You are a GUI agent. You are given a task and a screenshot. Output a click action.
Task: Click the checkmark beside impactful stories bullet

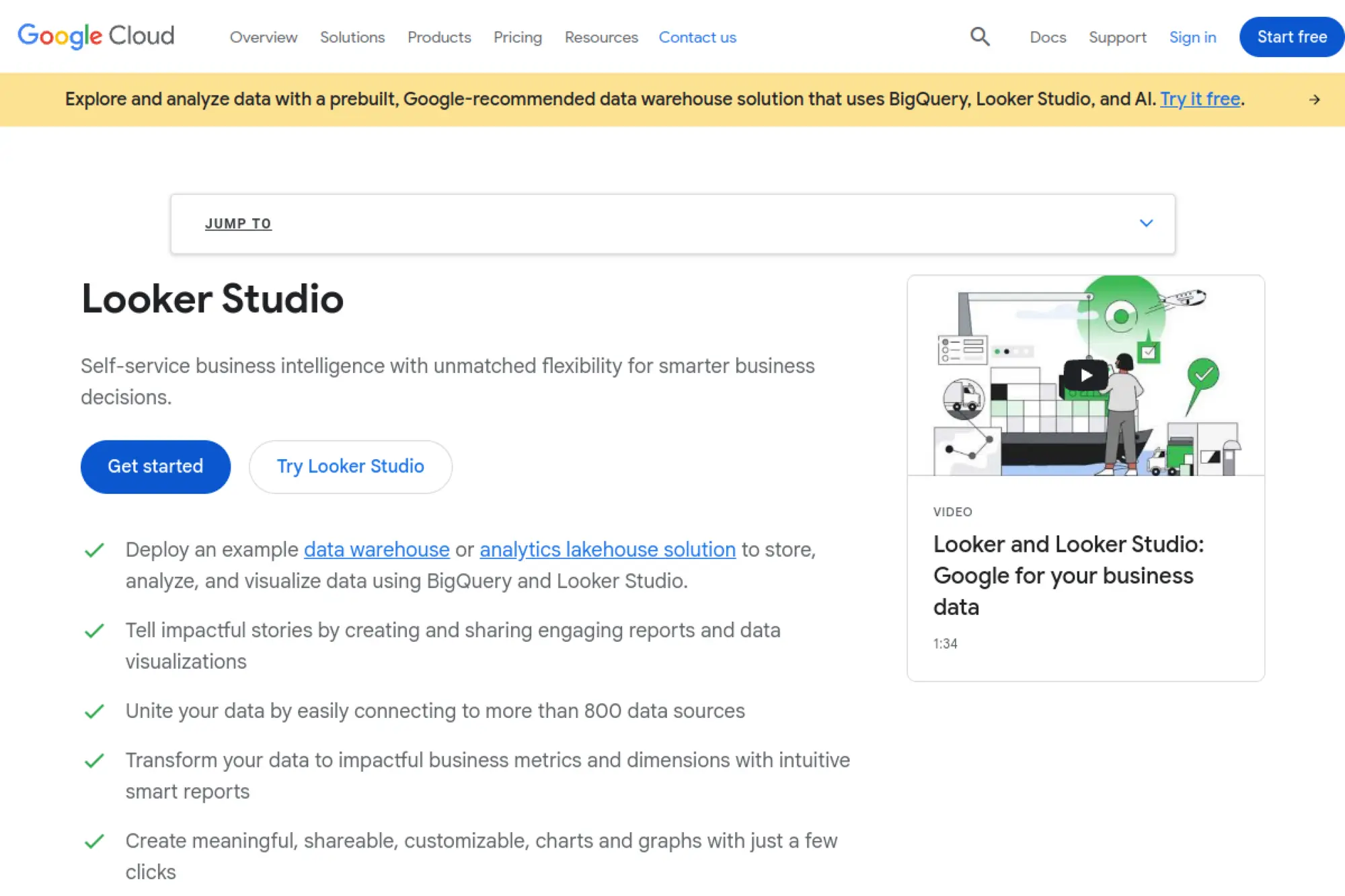click(x=94, y=631)
